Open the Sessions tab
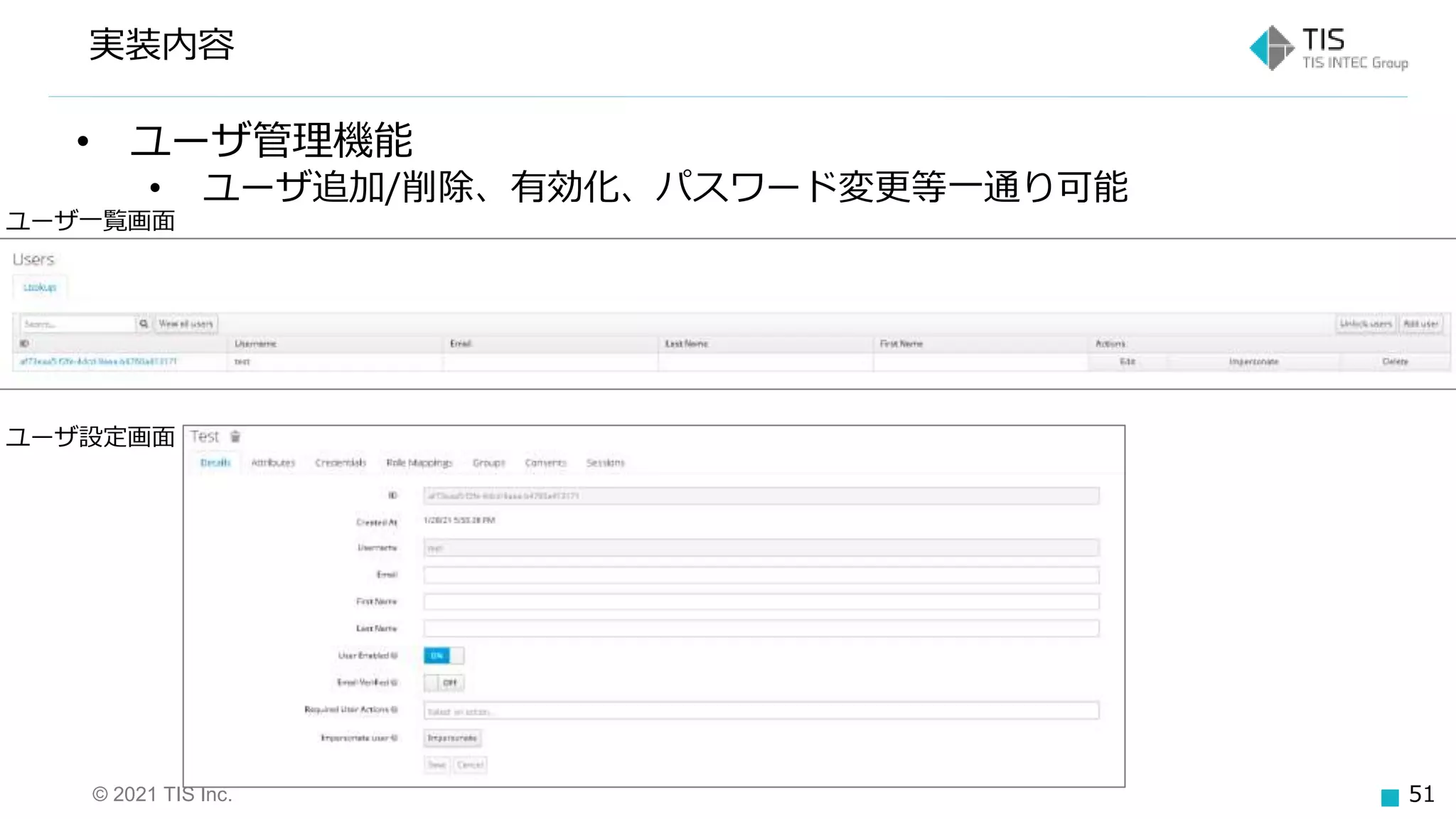 click(606, 463)
